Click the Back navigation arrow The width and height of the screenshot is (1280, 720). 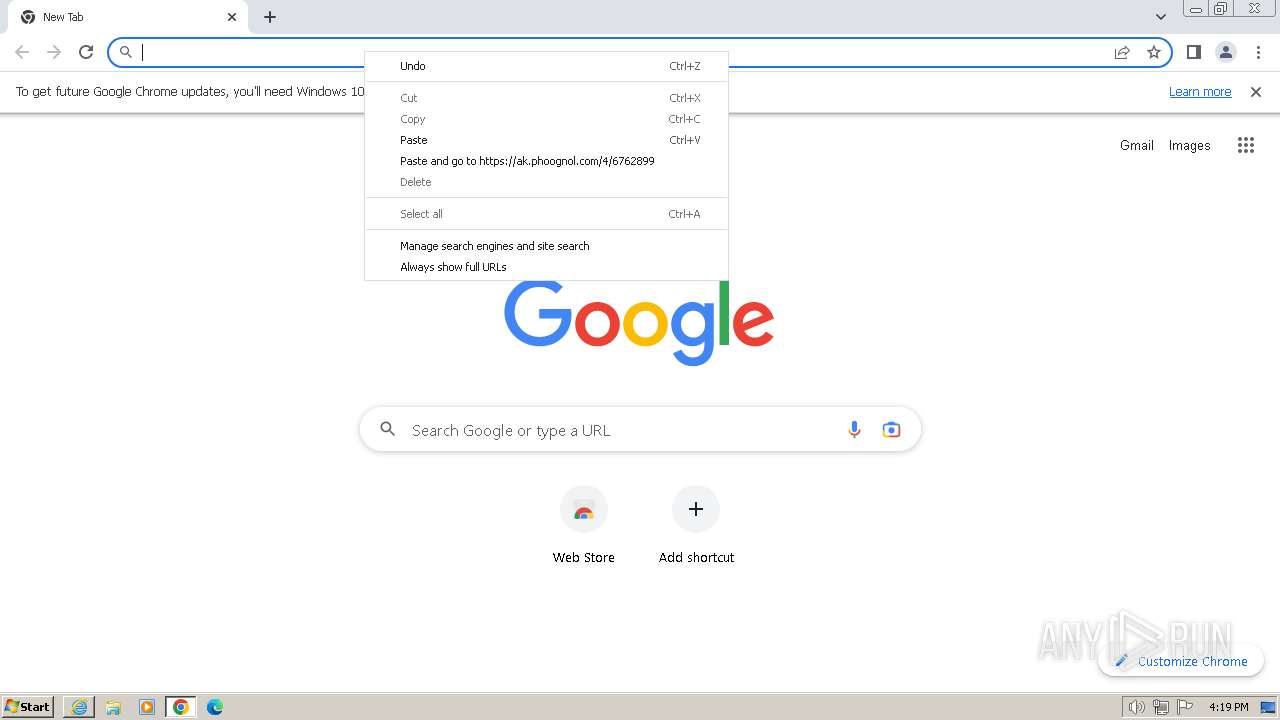[22, 52]
